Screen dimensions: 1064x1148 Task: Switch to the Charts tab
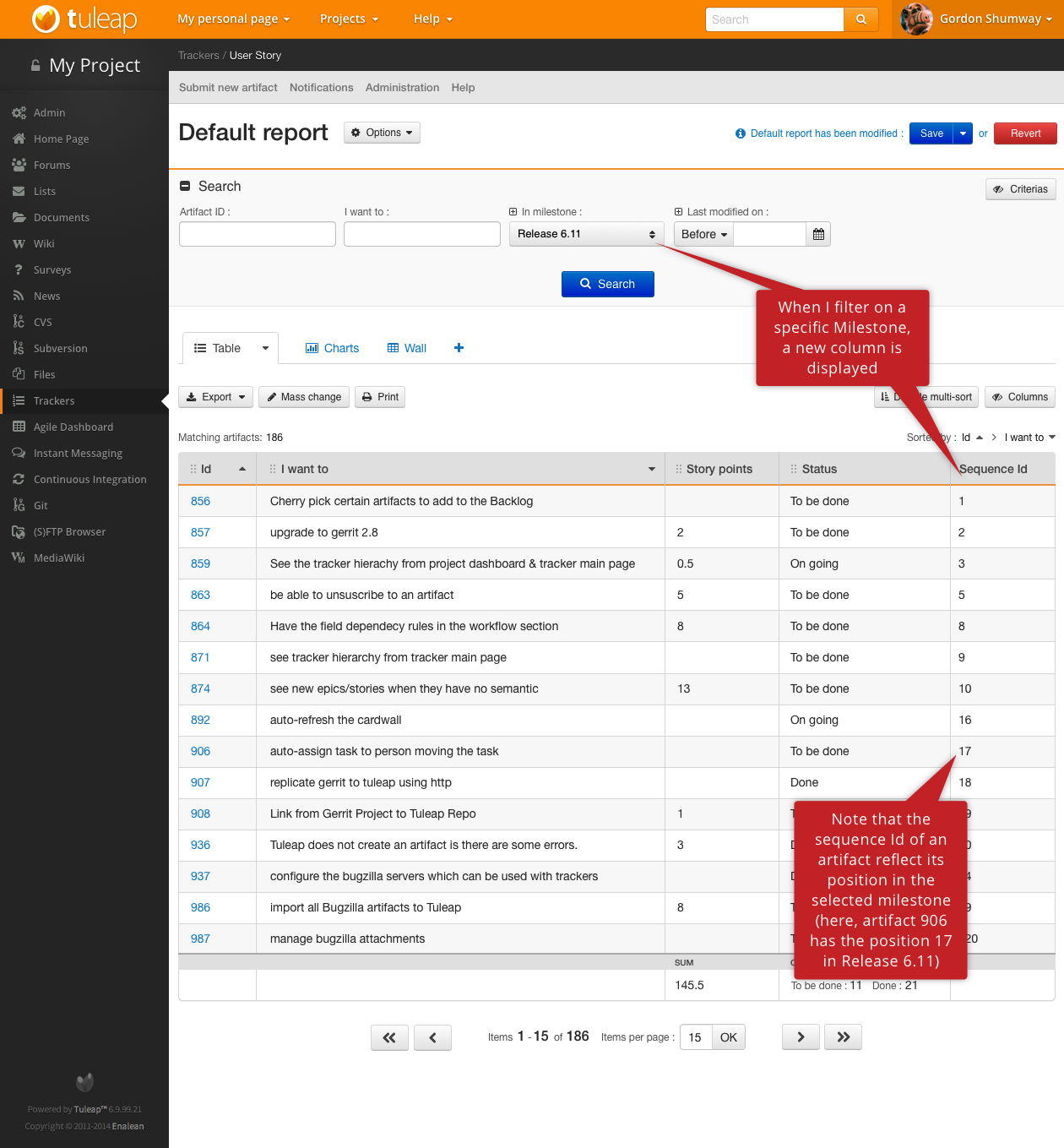pyautogui.click(x=332, y=348)
